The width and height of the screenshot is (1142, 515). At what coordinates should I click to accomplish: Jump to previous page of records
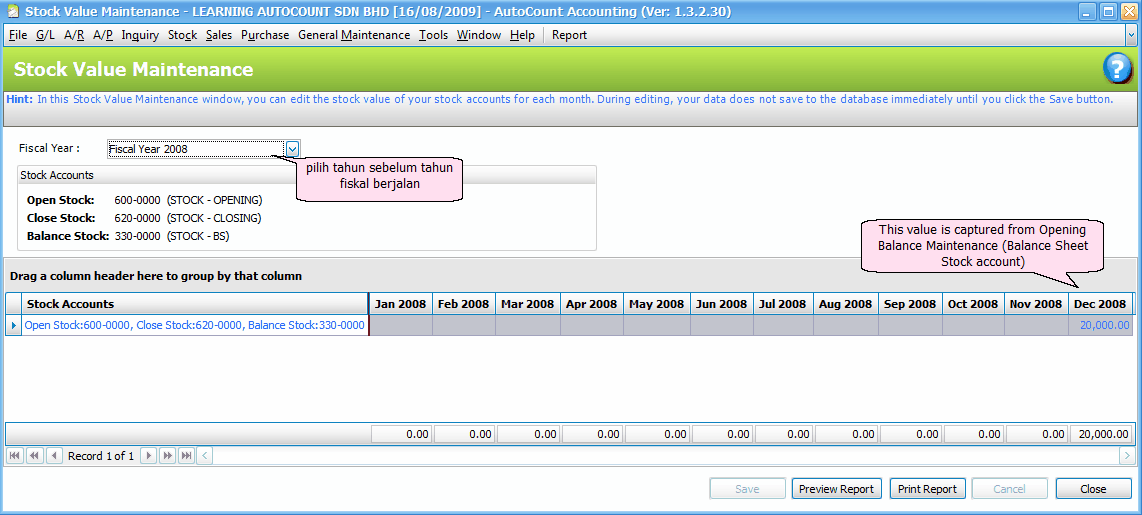[35, 456]
